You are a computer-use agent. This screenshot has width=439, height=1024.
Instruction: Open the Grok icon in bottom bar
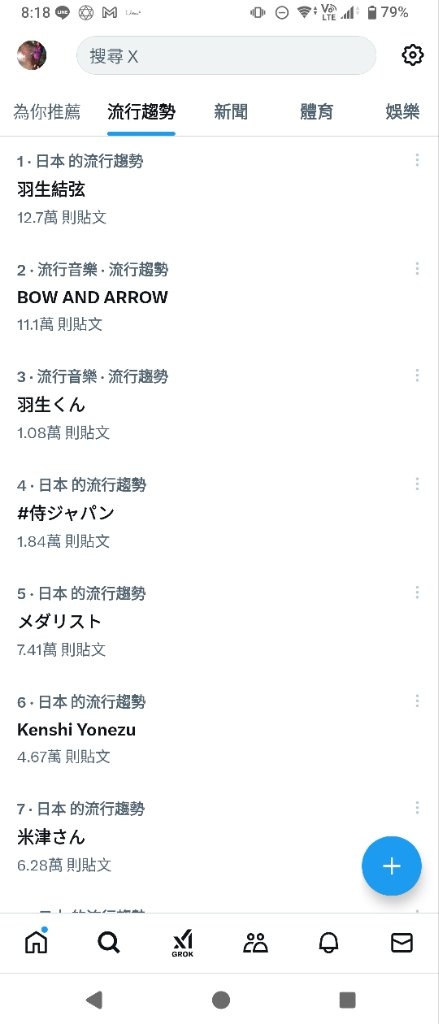pyautogui.click(x=182, y=944)
